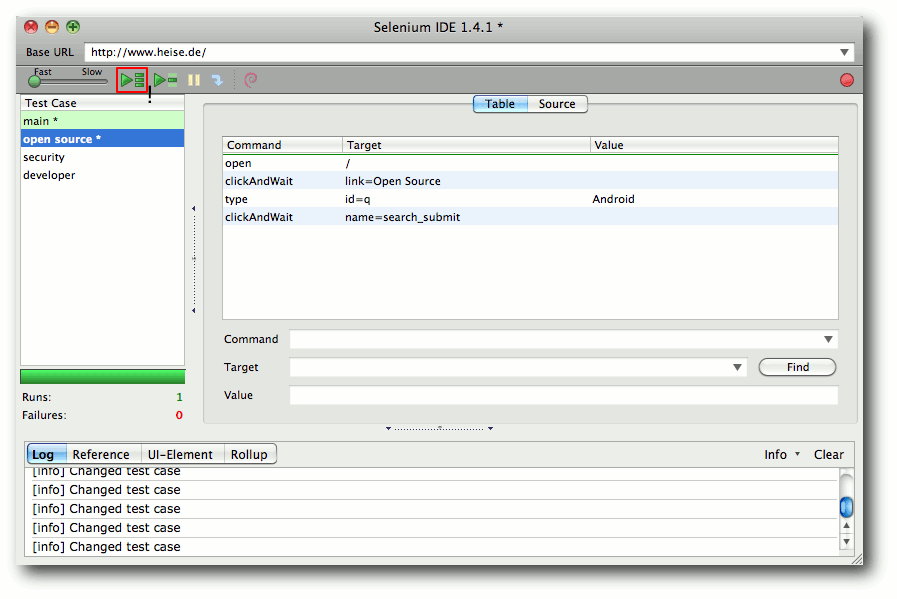Screen dimensions: 897x599
Task: Pause test execution
Action: pyautogui.click(x=194, y=80)
